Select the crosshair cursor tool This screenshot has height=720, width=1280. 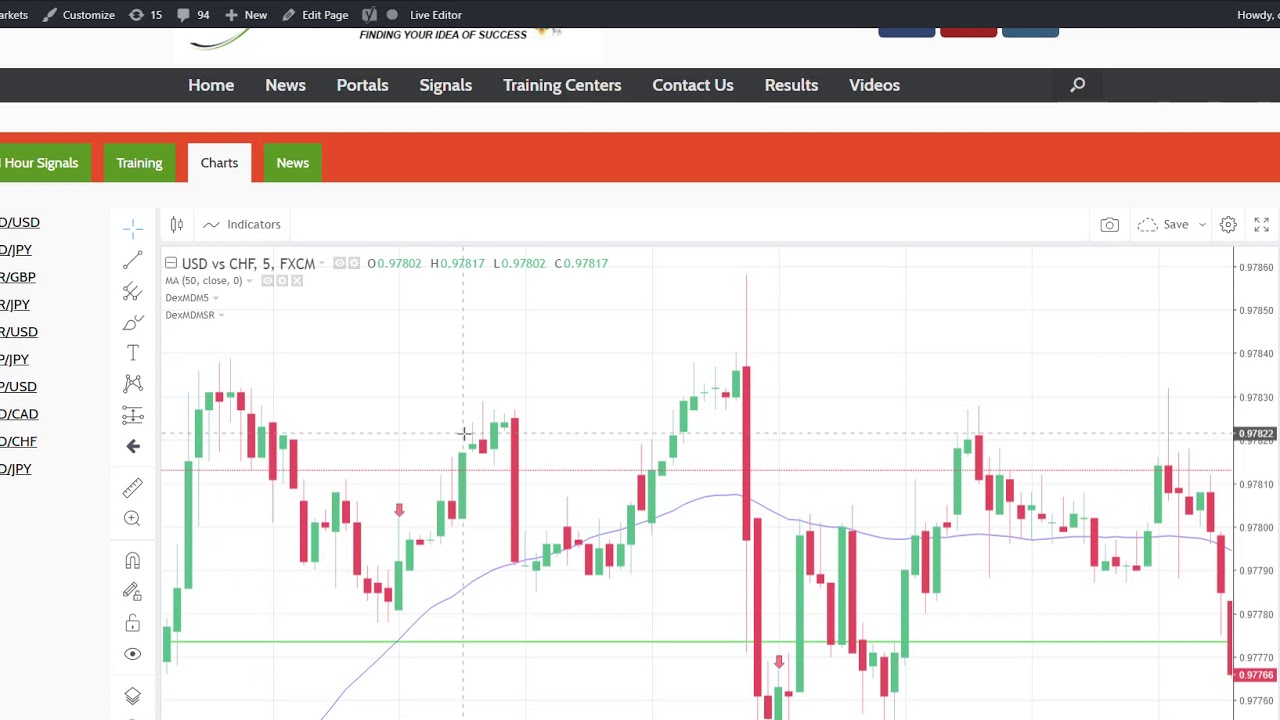pos(133,229)
